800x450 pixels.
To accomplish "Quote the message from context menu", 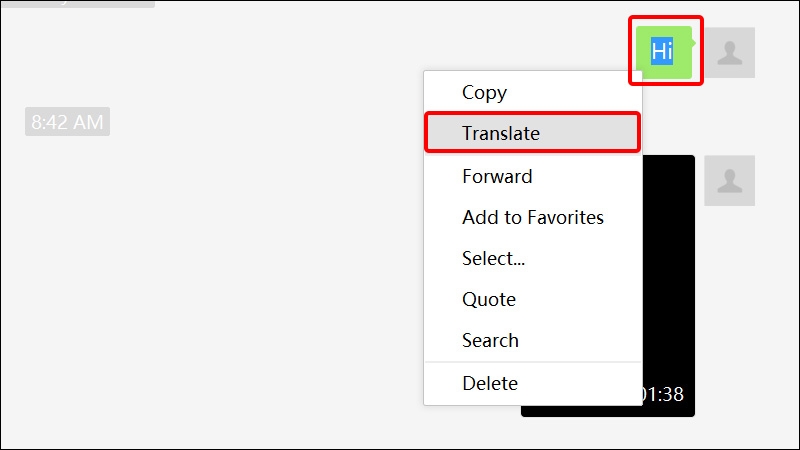I will coord(489,299).
